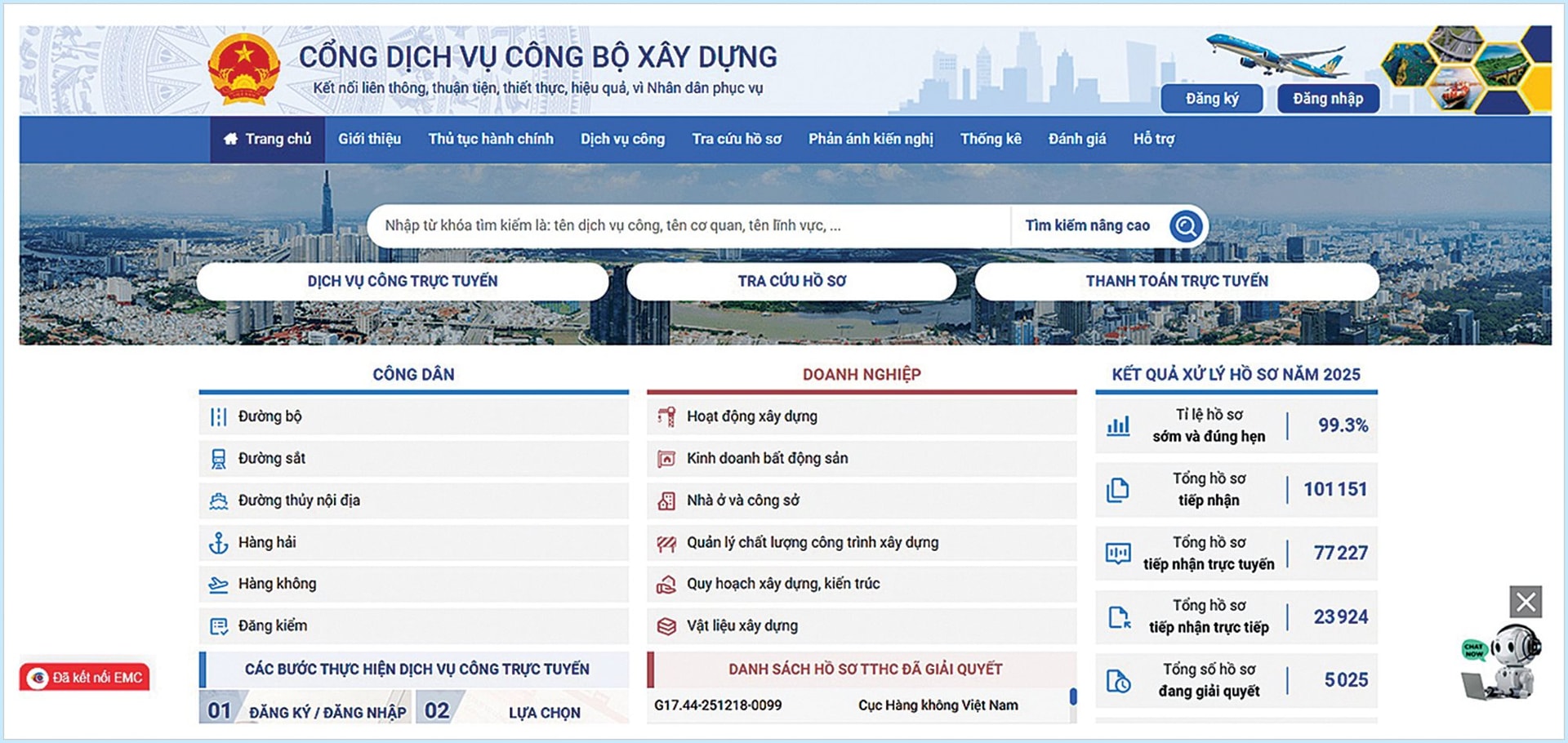Click the road icon beside Đường bộ
This screenshot has width=1568, height=743.
click(x=219, y=416)
